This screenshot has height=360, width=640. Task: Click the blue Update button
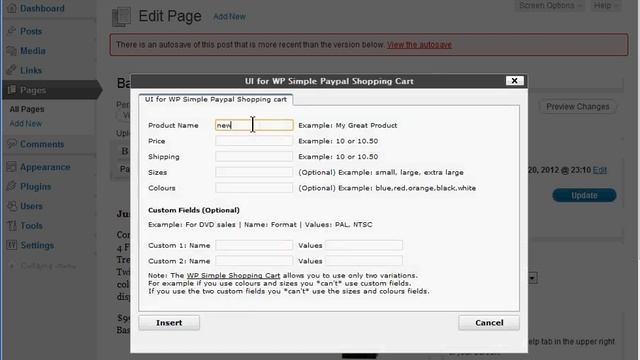584,195
